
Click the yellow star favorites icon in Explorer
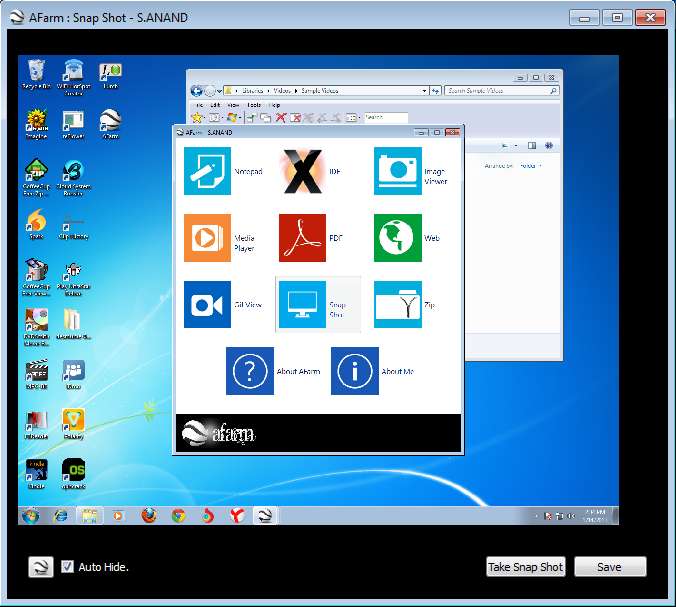tap(197, 117)
